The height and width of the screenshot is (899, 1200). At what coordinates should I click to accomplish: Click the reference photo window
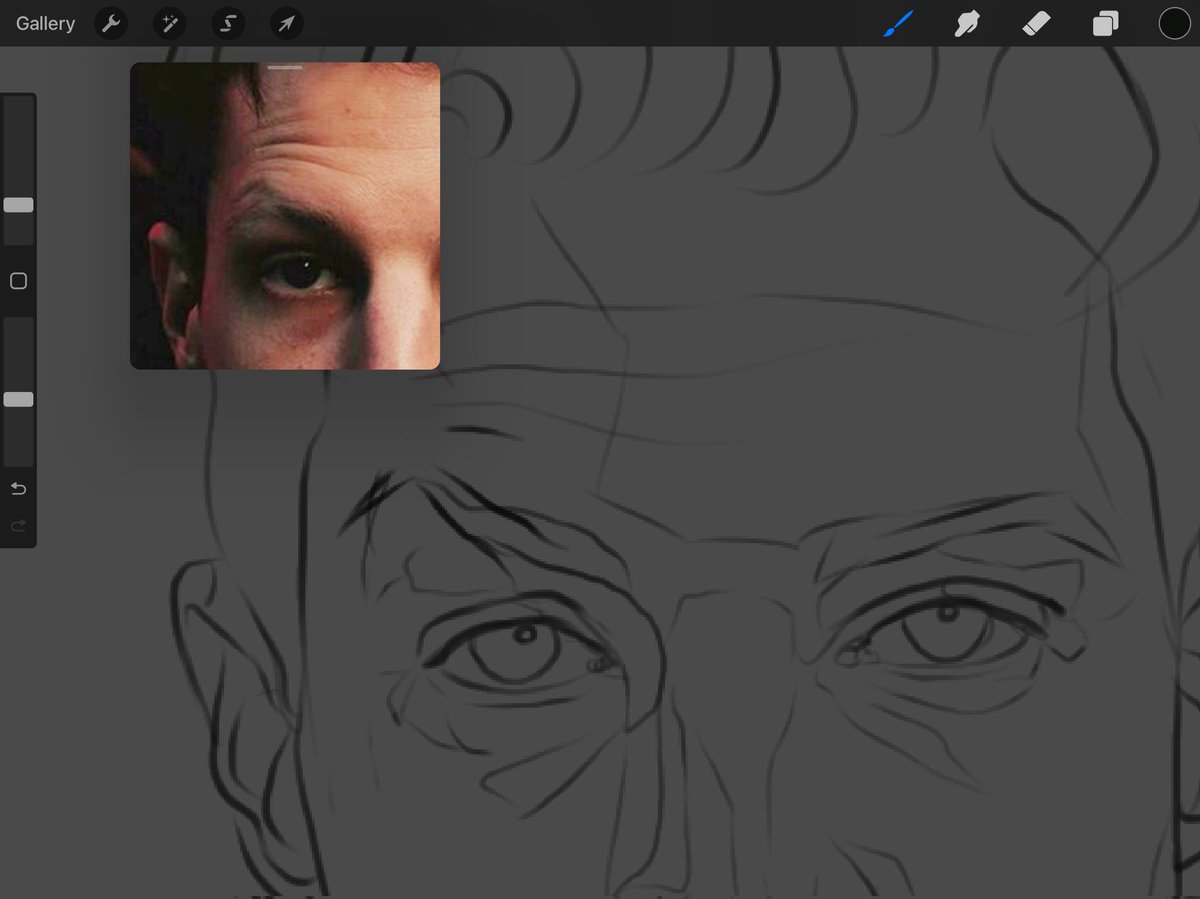point(285,216)
